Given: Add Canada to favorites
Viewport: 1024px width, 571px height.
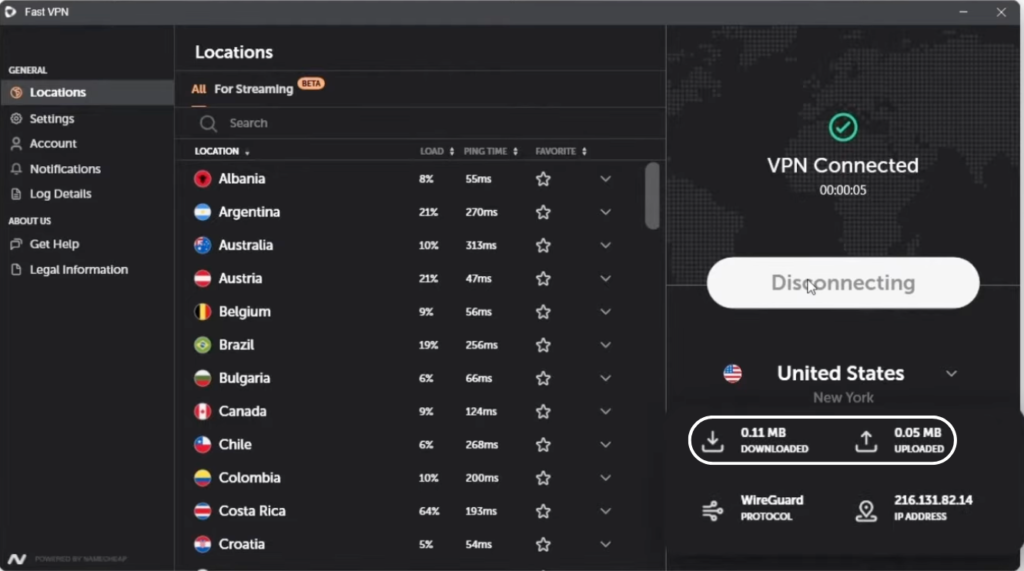Looking at the screenshot, I should 543,411.
